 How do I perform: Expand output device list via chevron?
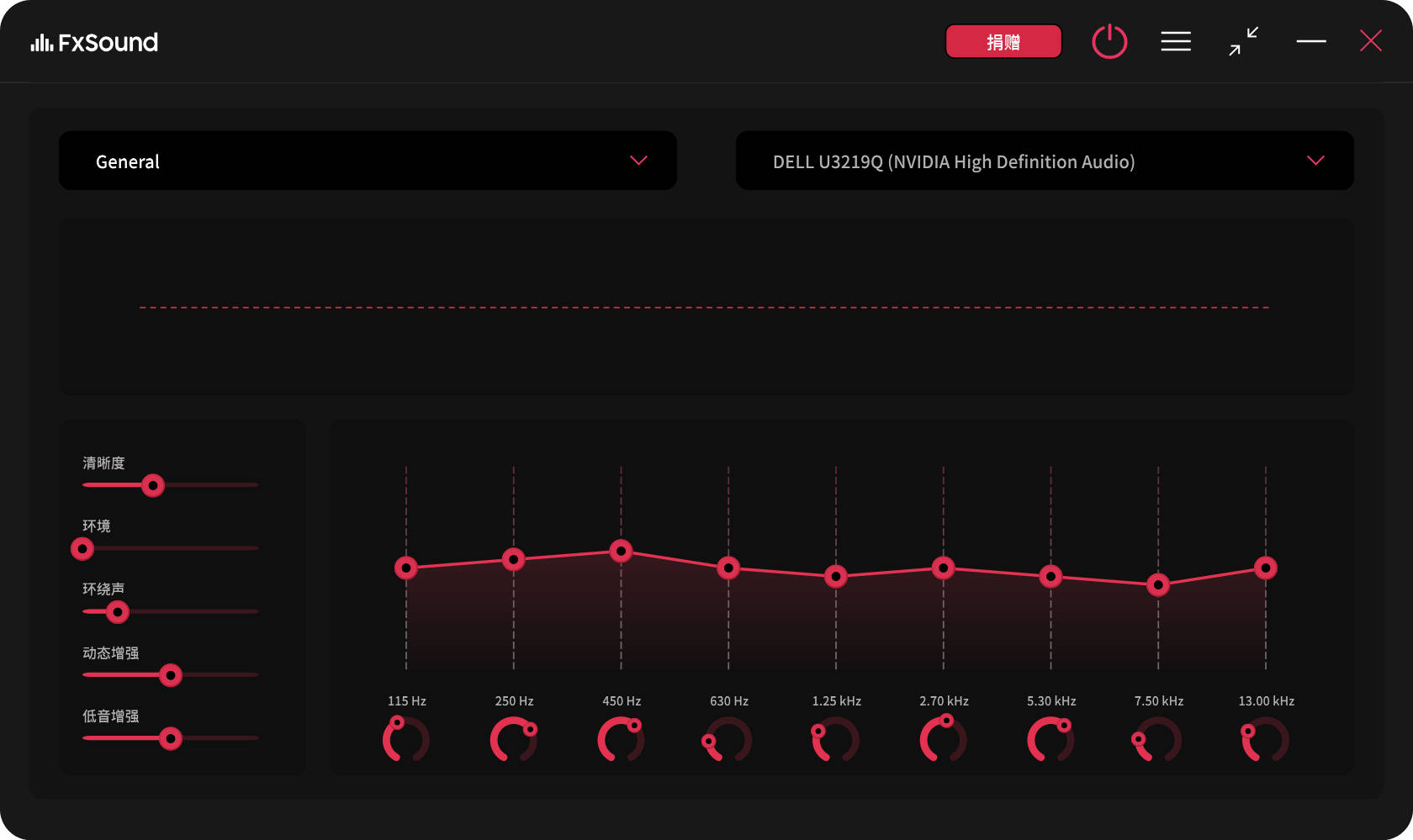coord(1316,161)
